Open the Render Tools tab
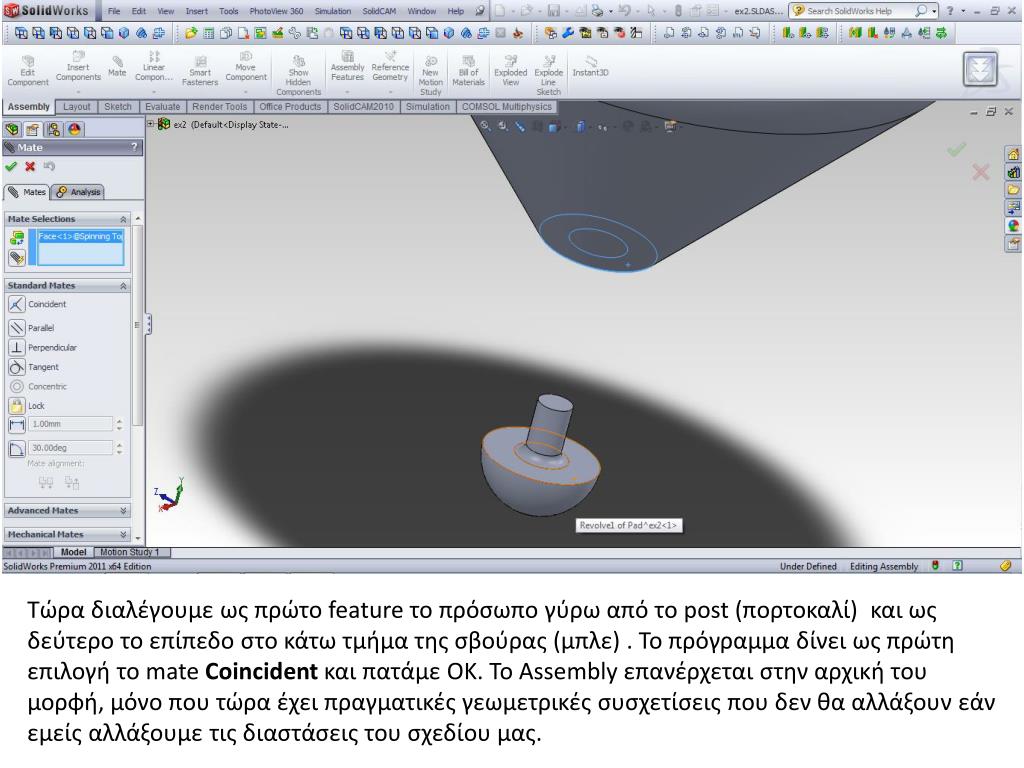This screenshot has width=1024, height=768. pyautogui.click(x=219, y=106)
